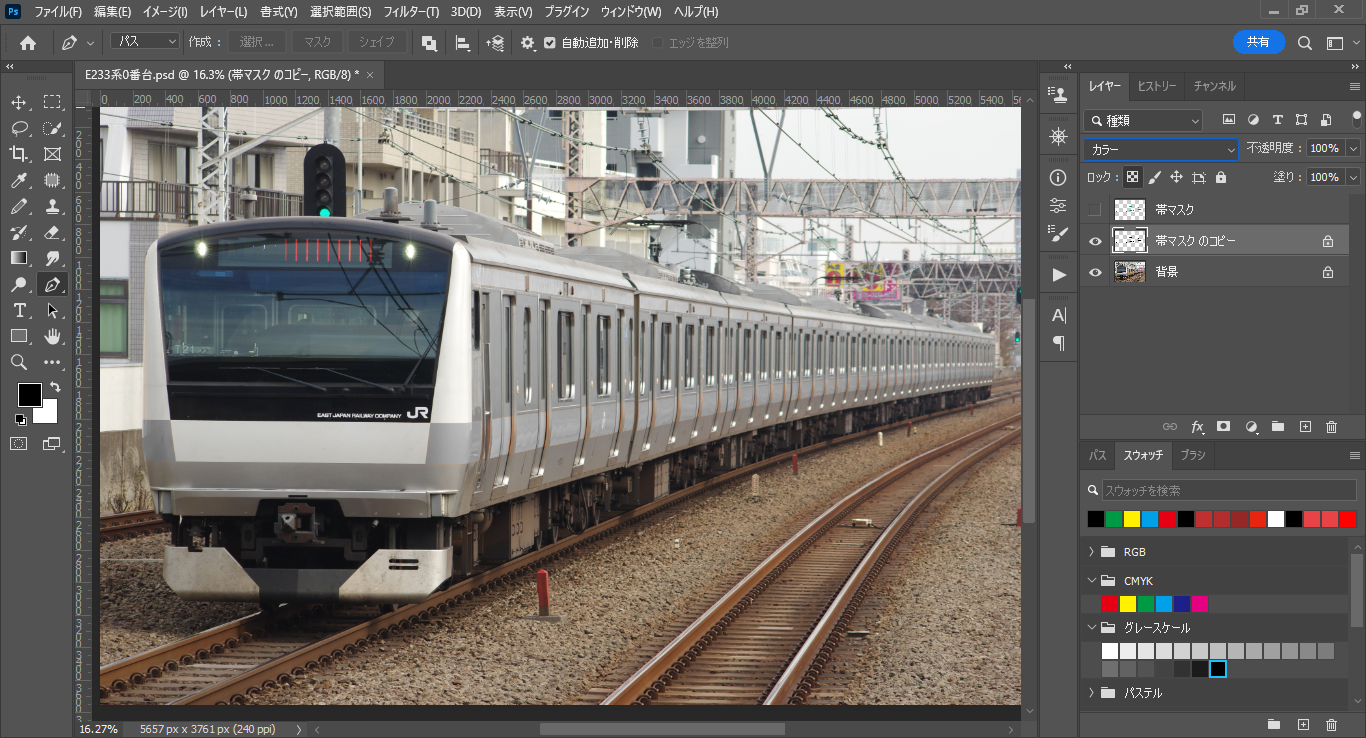Click the Add layer mask icon

pos(1223,427)
